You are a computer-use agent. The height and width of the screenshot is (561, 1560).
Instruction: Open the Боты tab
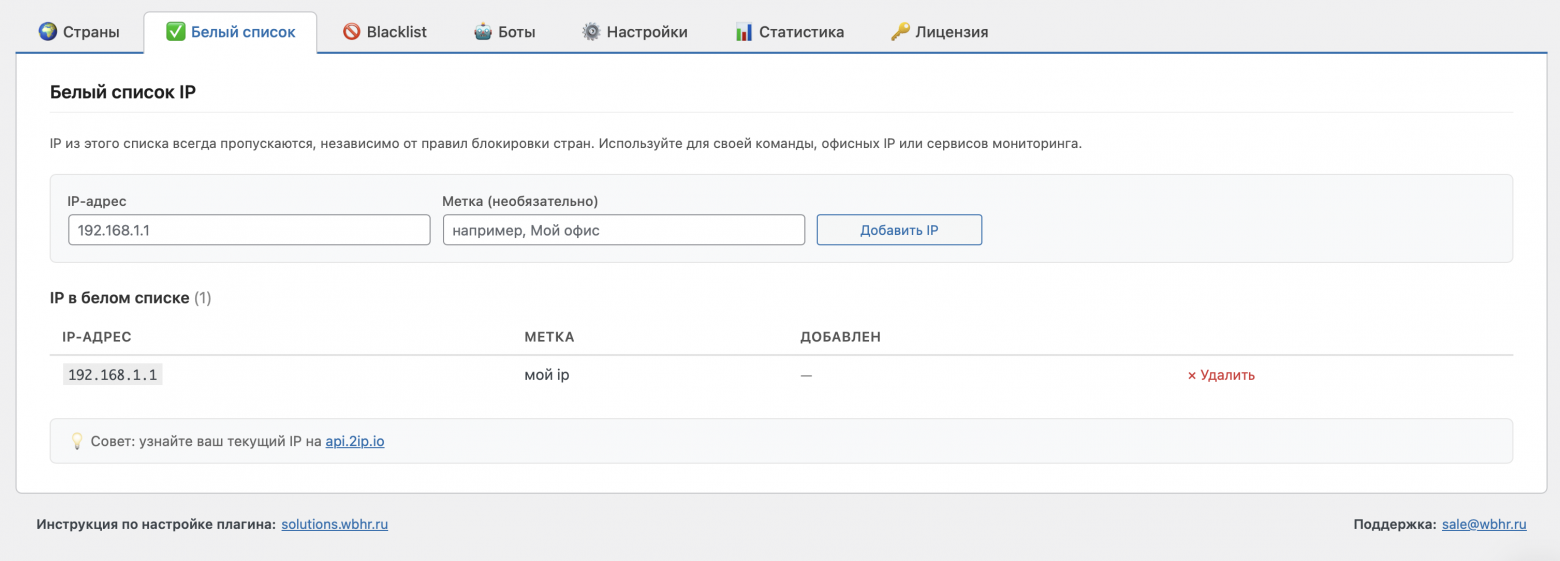coord(504,32)
